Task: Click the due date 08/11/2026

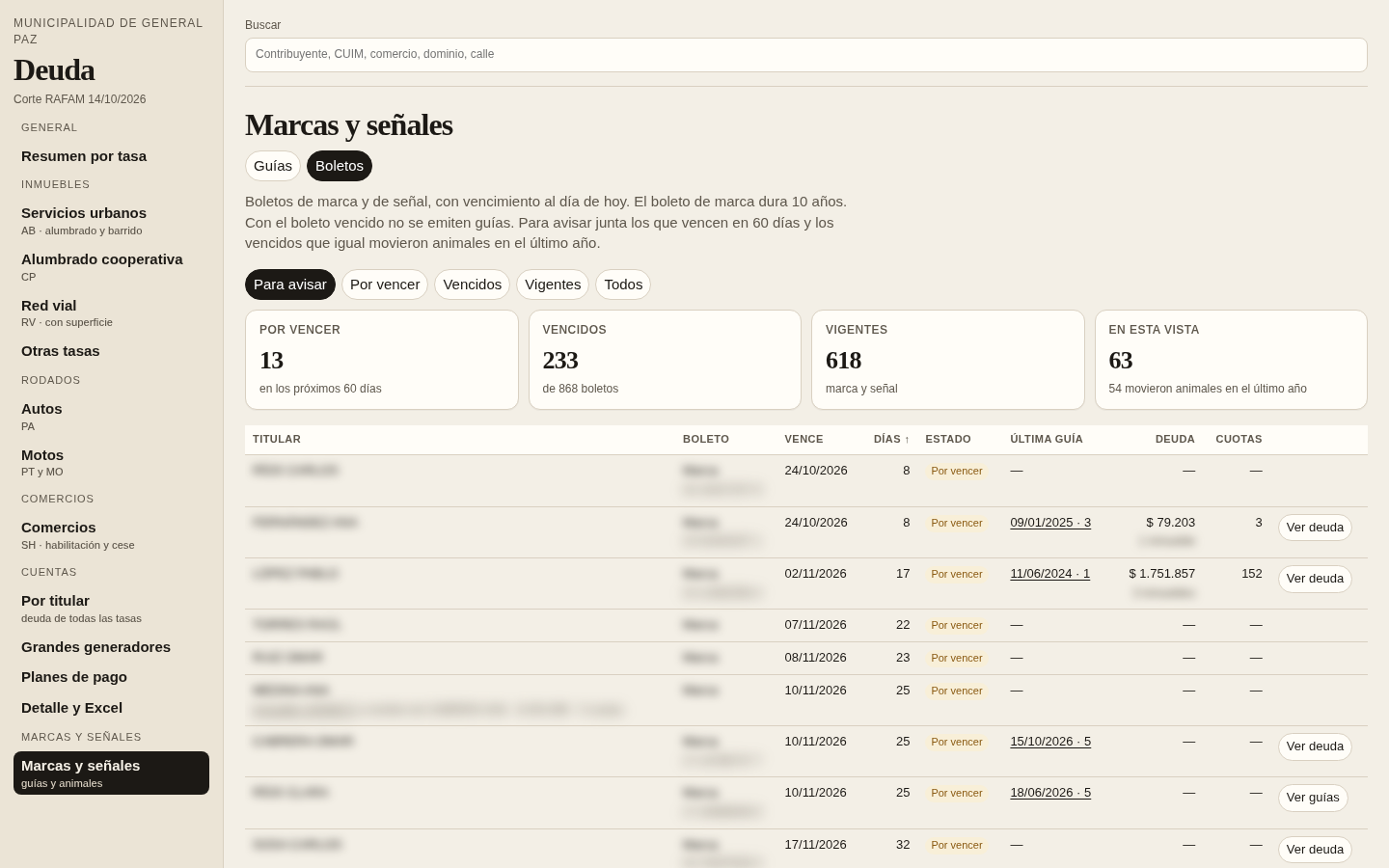Action: [x=816, y=658]
